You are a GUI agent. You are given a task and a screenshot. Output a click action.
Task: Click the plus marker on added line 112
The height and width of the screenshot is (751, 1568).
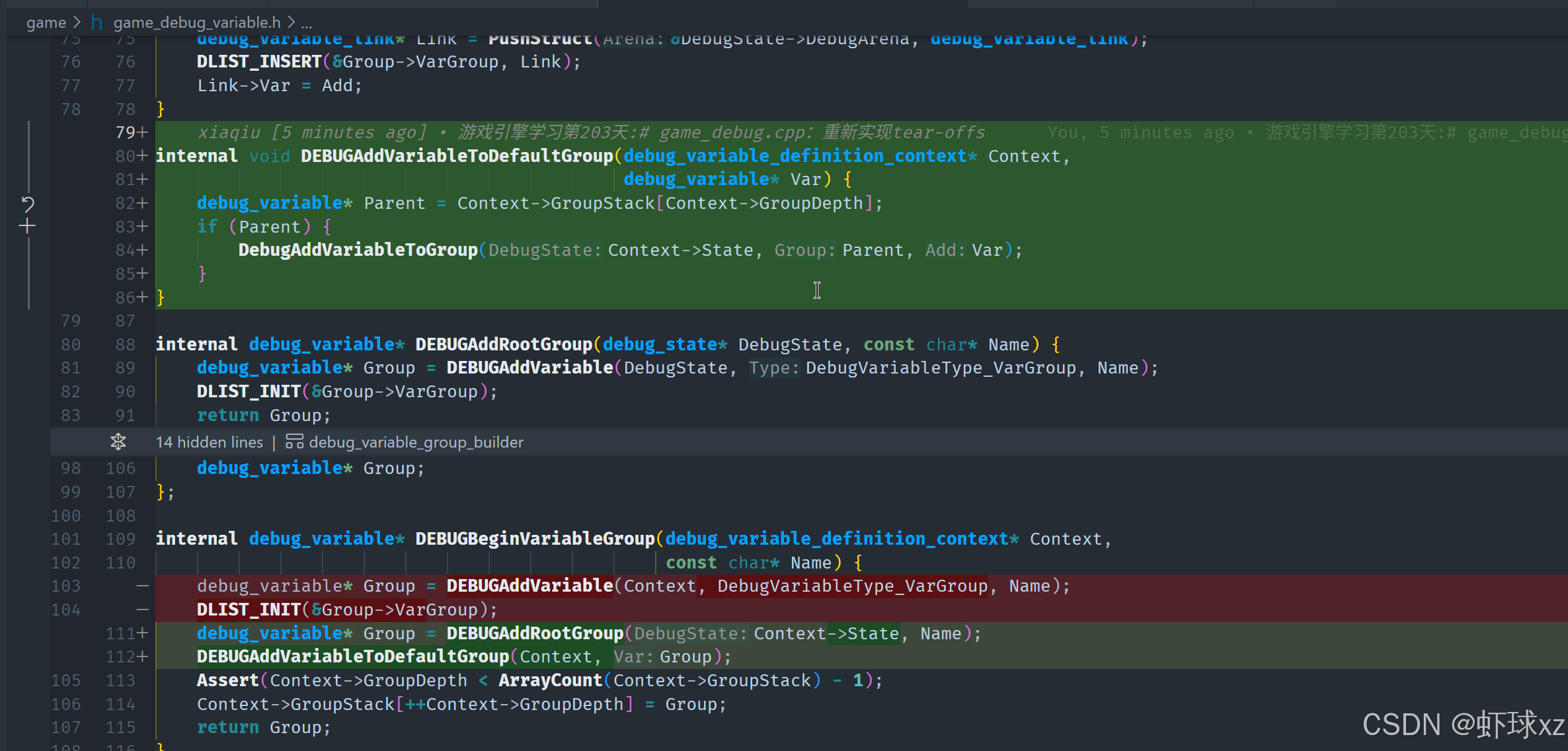142,656
